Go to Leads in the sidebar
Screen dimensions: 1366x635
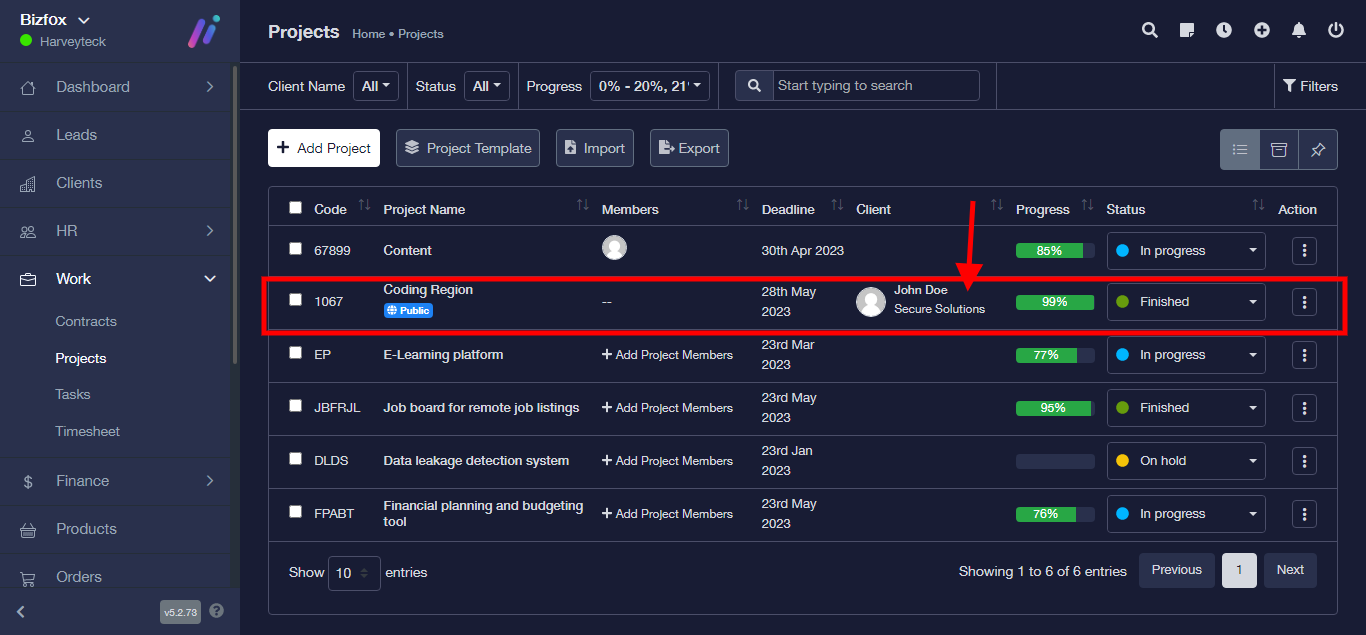(76, 135)
